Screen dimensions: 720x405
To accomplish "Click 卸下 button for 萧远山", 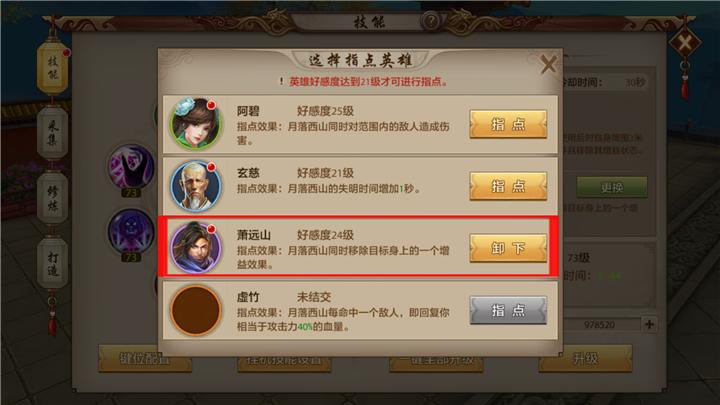I will (x=508, y=248).
